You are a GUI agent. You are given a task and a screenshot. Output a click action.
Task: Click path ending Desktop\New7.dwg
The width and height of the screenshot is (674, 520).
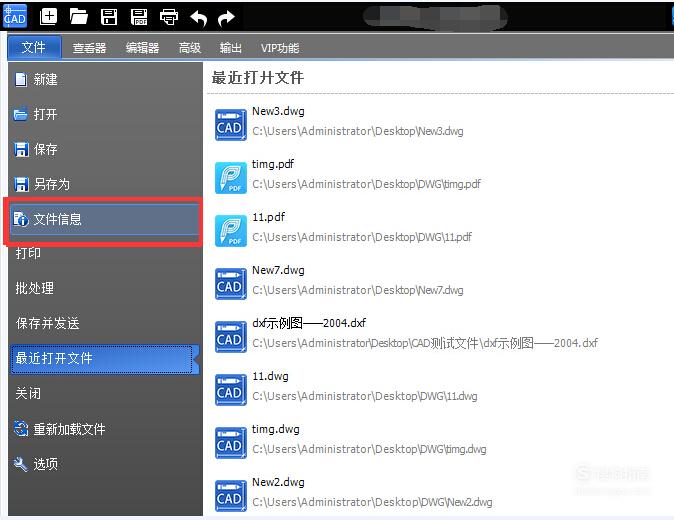(x=358, y=291)
